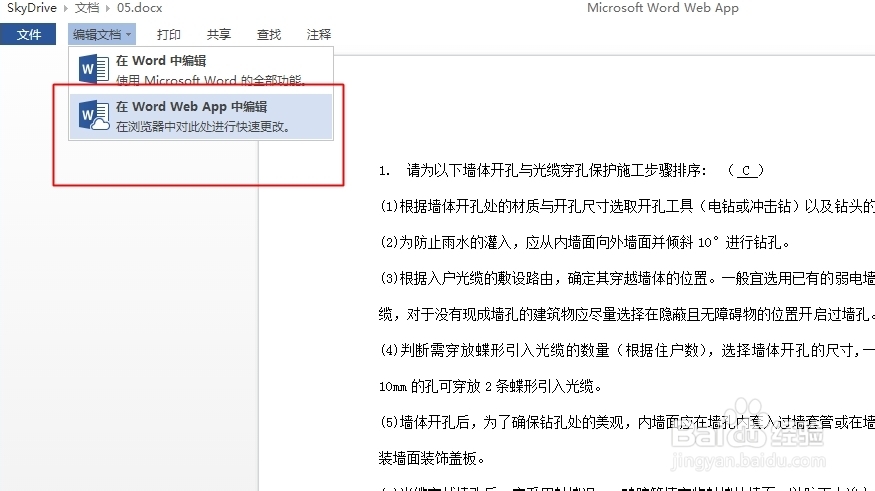
Task: Open the 注释 menu item
Action: pyautogui.click(x=319, y=35)
